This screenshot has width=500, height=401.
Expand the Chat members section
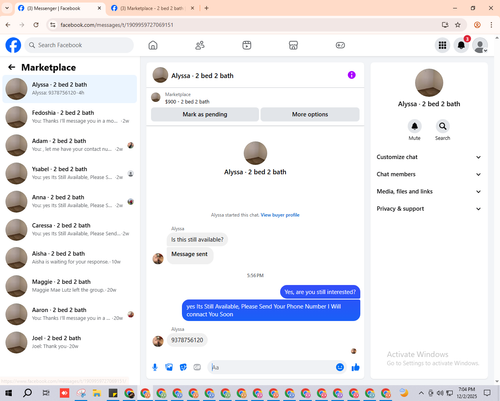(x=429, y=174)
